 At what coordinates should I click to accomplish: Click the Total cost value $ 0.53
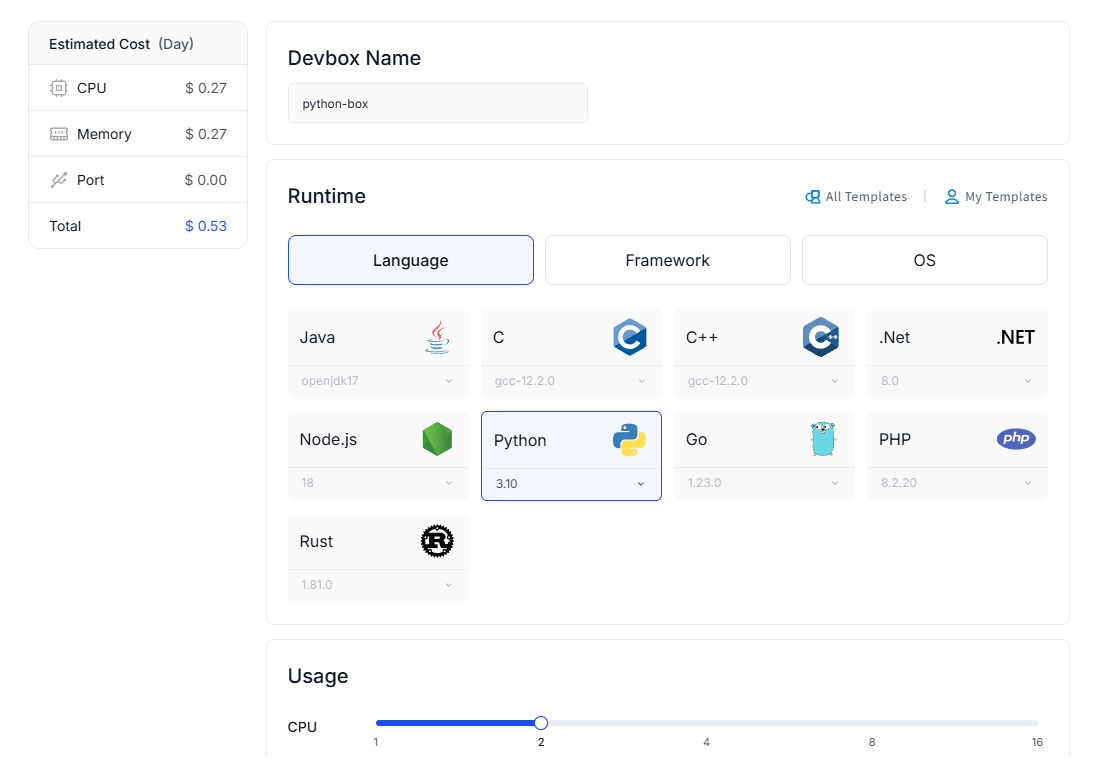click(206, 226)
